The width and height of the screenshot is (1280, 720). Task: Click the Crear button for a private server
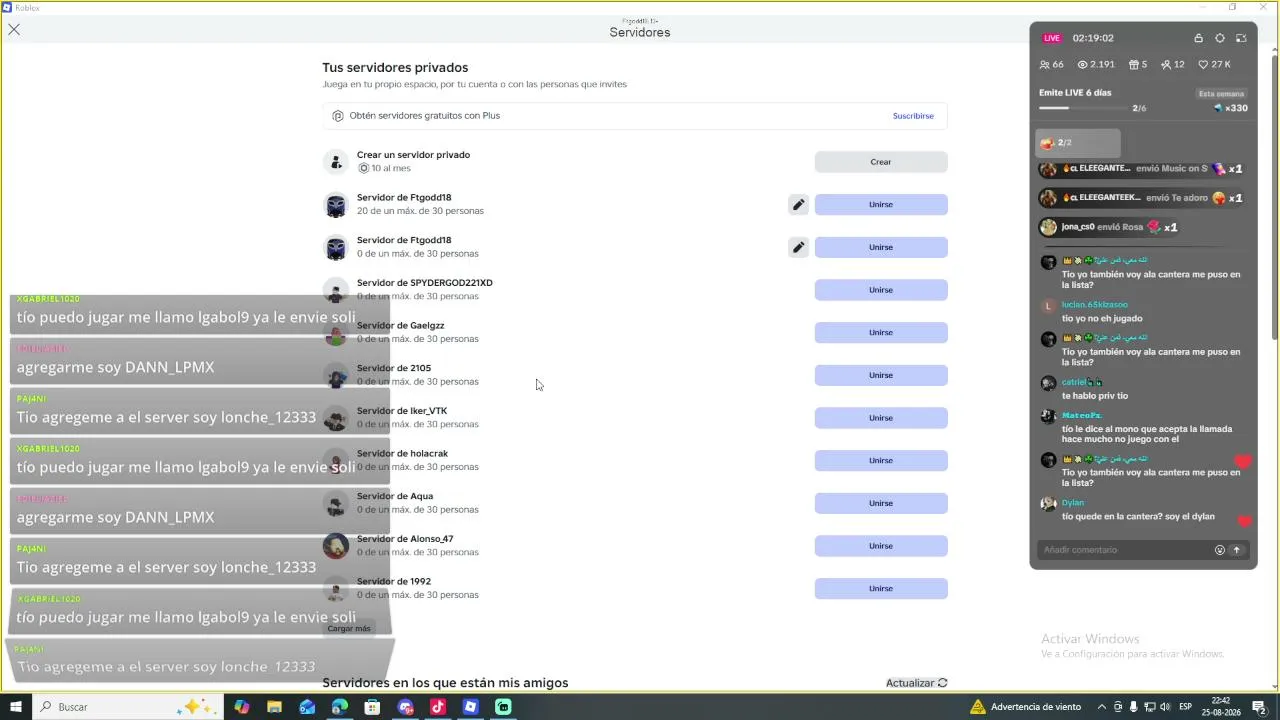pos(881,162)
